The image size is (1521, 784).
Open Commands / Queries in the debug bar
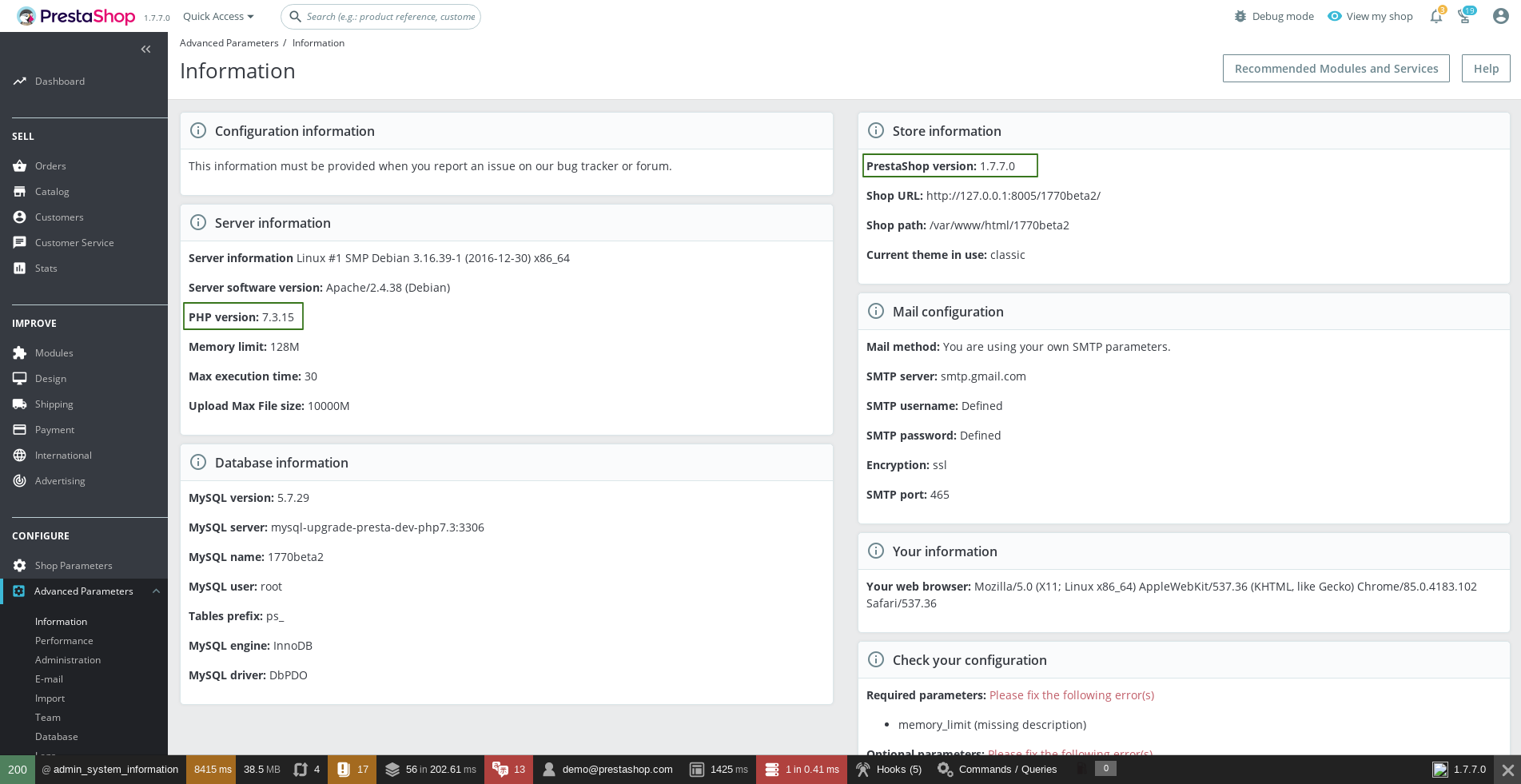997,770
